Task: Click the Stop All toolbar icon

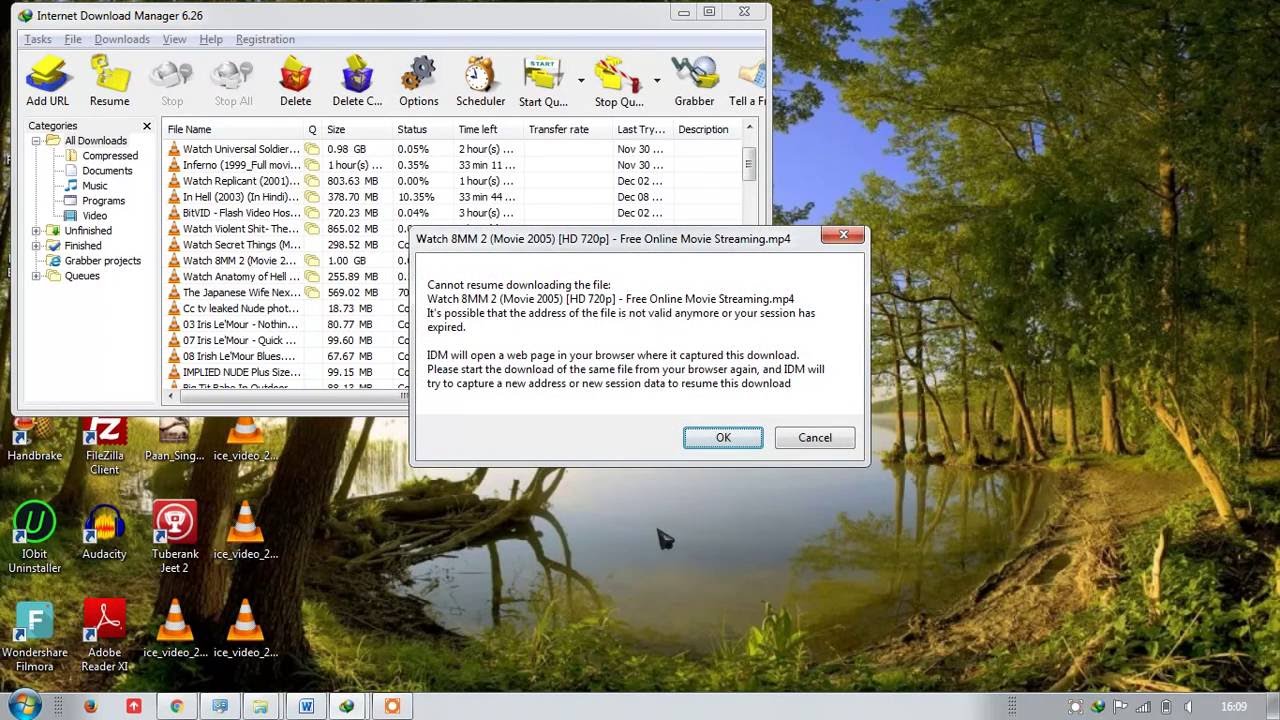Action: [233, 81]
